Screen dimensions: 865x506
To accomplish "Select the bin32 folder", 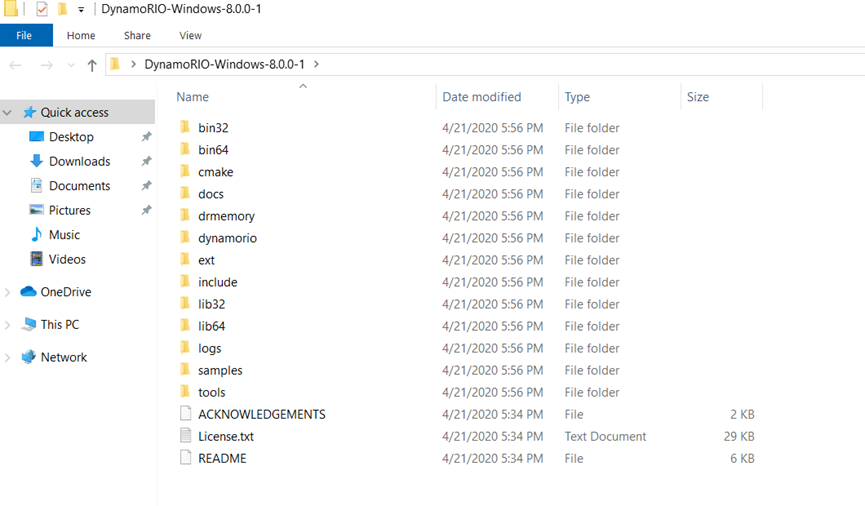I will [x=213, y=128].
